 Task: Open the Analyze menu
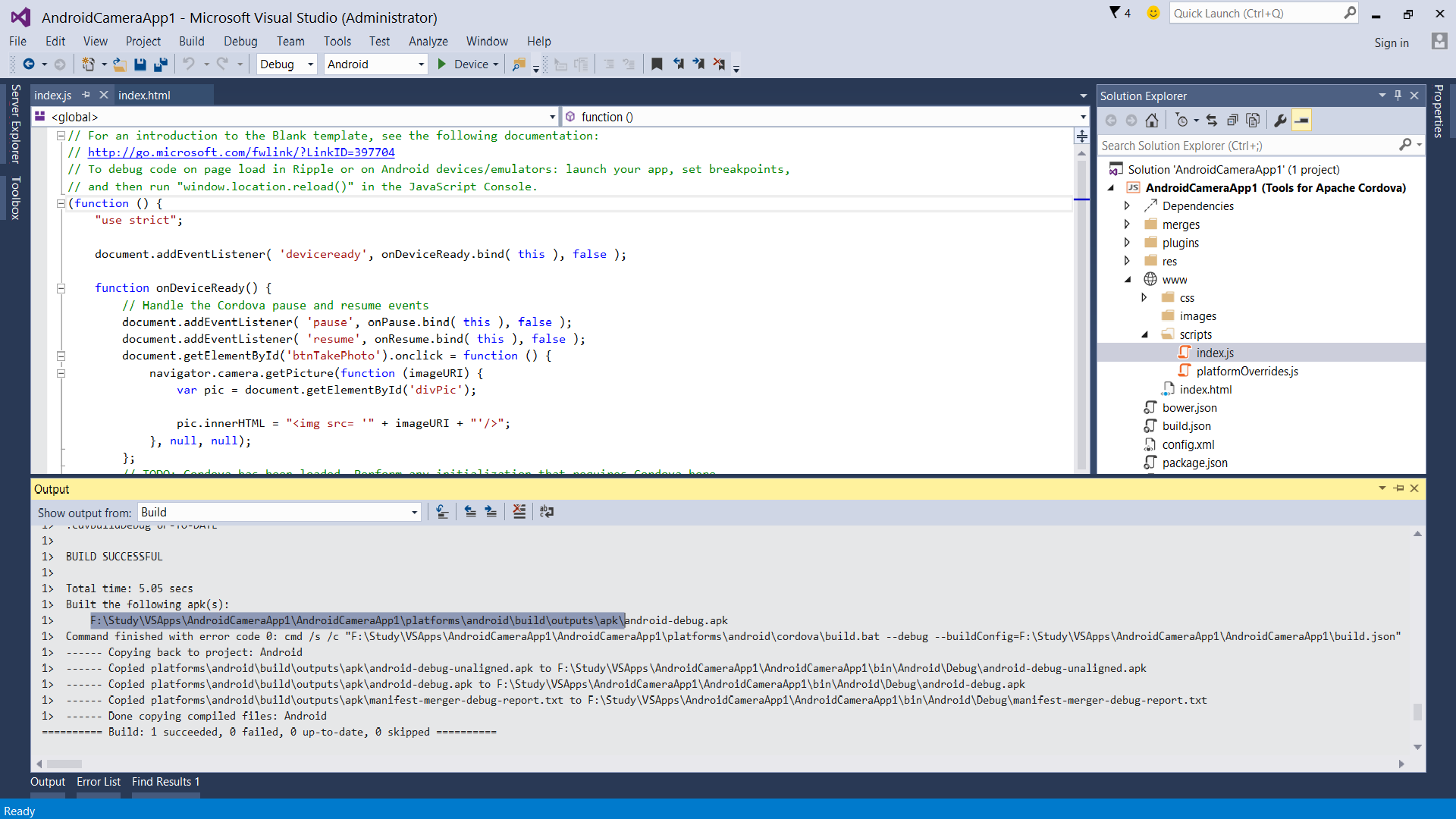[x=428, y=41]
